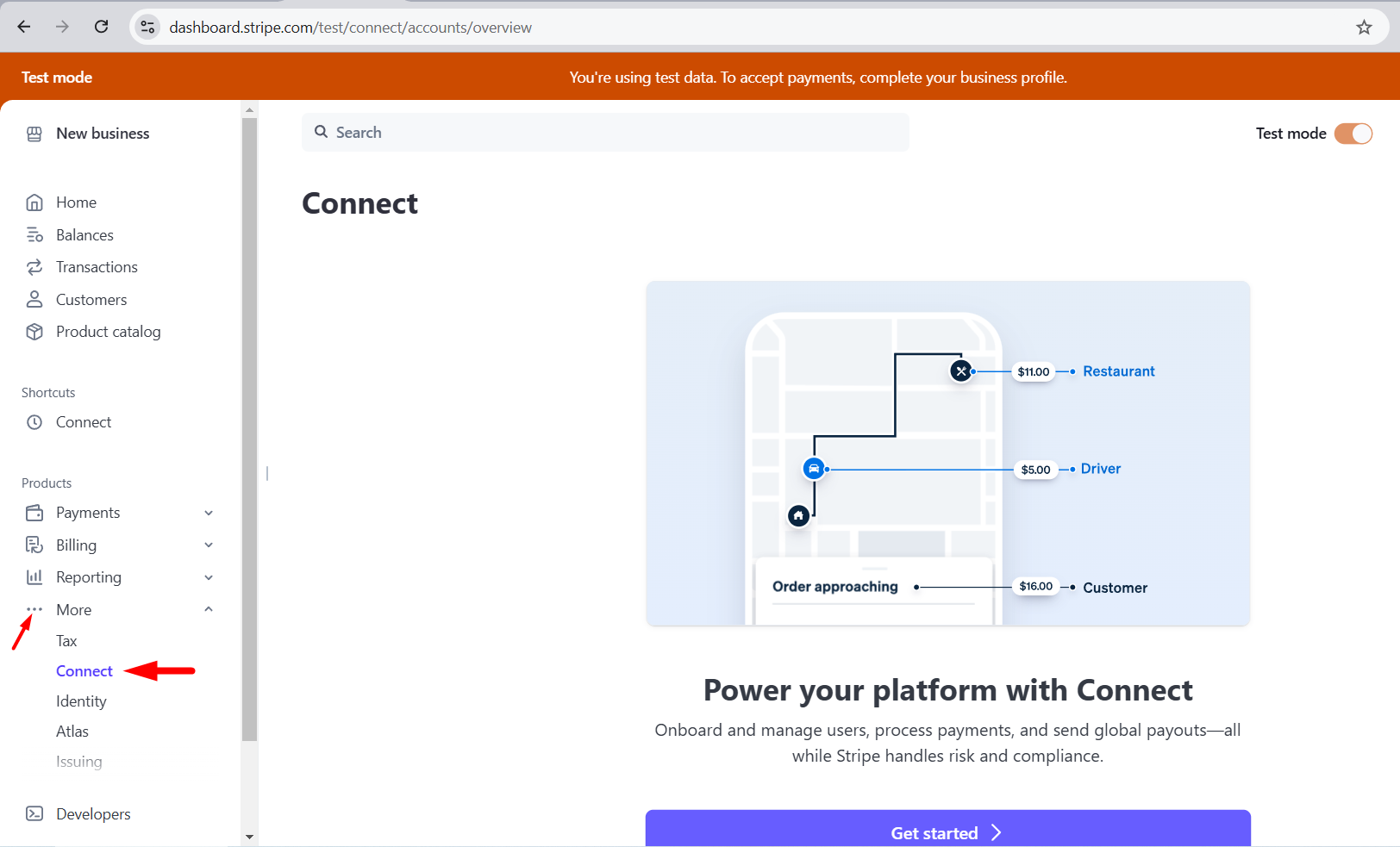Click the Developers terminal icon

34,813
